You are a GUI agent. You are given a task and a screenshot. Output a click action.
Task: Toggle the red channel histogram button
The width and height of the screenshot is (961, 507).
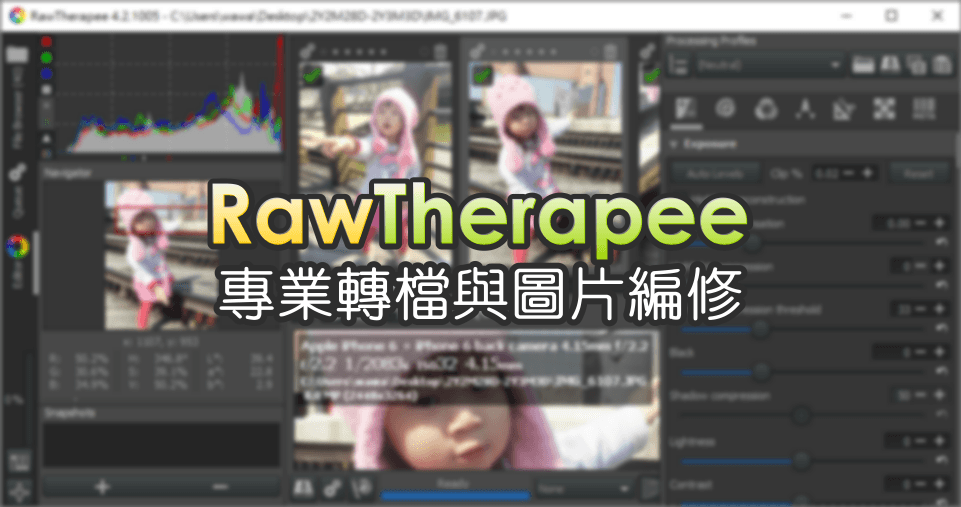tap(46, 42)
